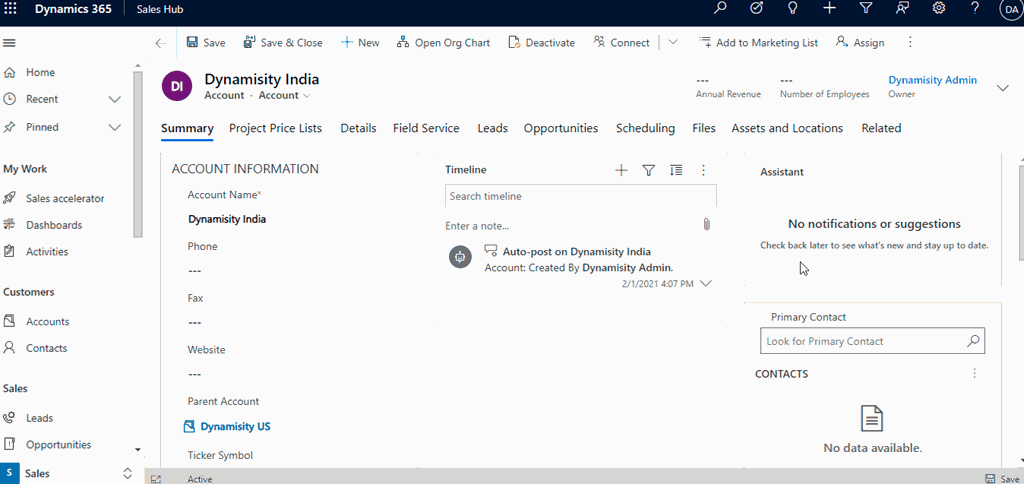Image resolution: width=1024 pixels, height=484 pixels.
Task: Attach a file using the paperclip icon
Action: [x=706, y=225]
